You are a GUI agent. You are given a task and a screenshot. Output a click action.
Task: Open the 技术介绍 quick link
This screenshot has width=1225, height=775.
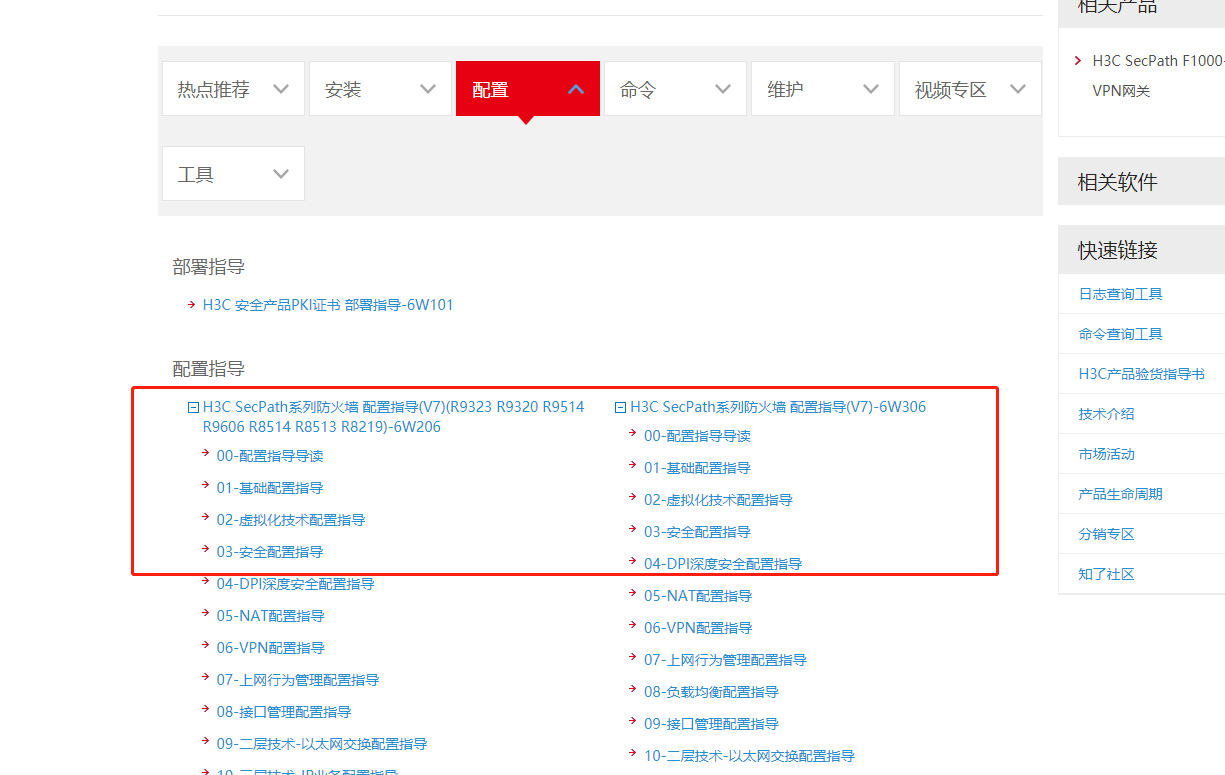(1106, 414)
